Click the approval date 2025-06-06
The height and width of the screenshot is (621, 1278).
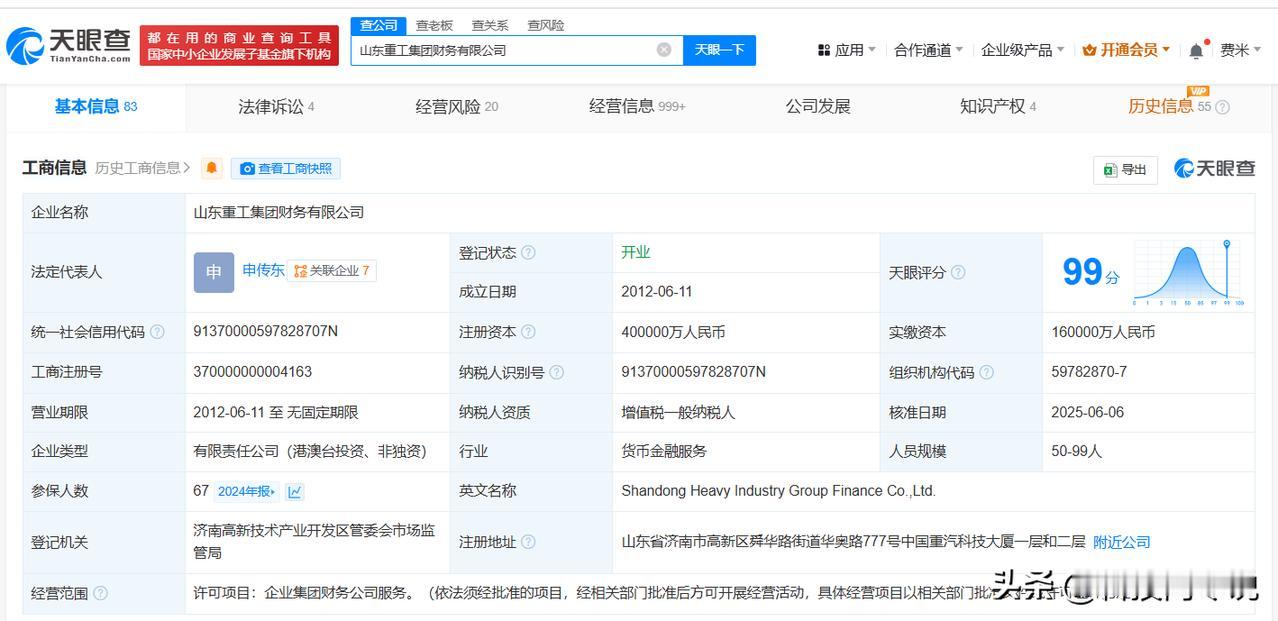click(1088, 411)
